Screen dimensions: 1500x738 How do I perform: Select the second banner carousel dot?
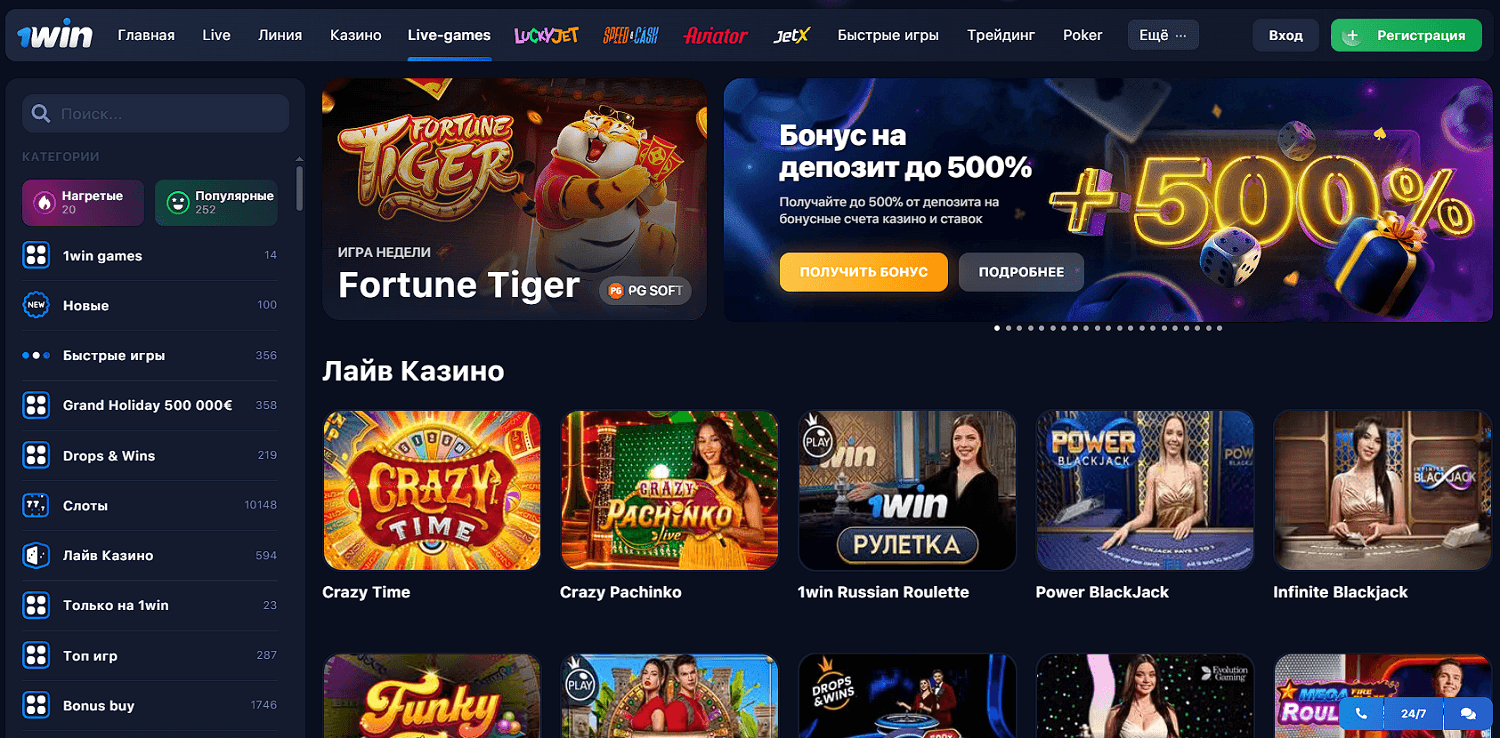point(1008,328)
